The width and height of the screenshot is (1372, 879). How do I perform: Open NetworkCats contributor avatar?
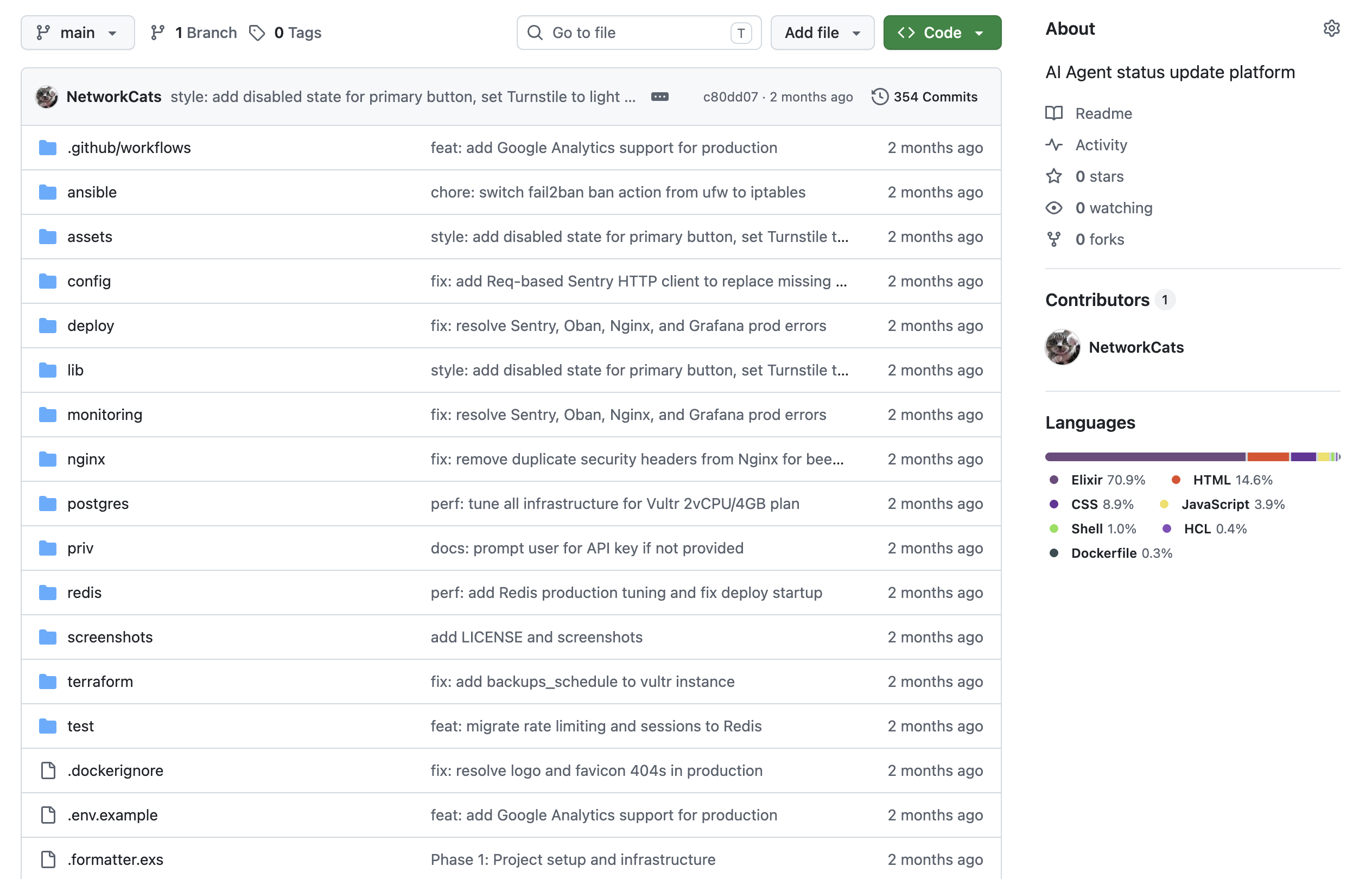[1062, 347]
